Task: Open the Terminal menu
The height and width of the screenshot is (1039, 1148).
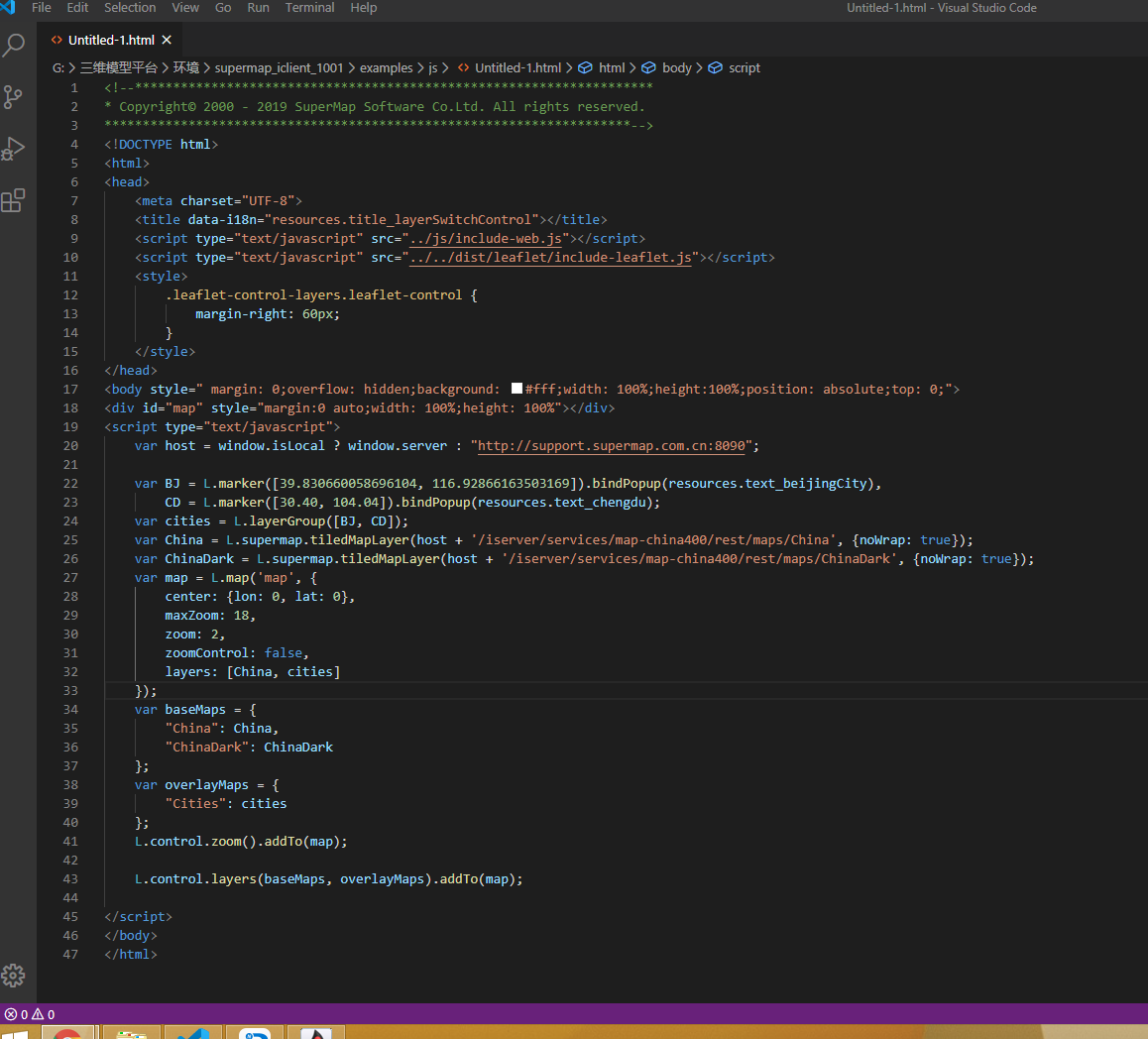Action: click(309, 7)
